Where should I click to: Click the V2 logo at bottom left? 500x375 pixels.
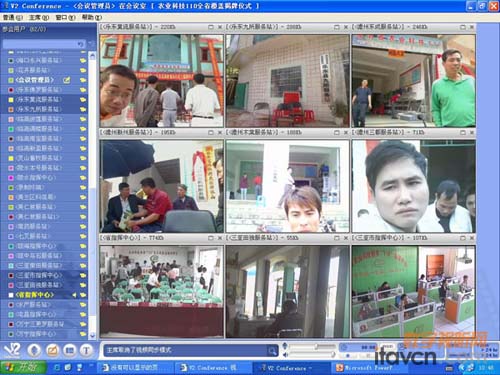[11, 350]
